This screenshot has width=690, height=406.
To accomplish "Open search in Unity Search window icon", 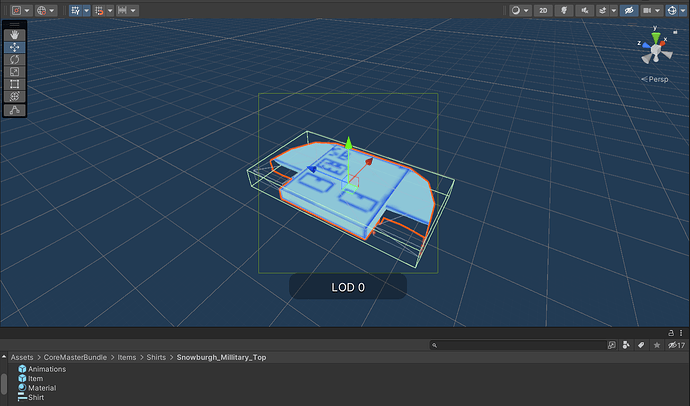I will tap(612, 345).
